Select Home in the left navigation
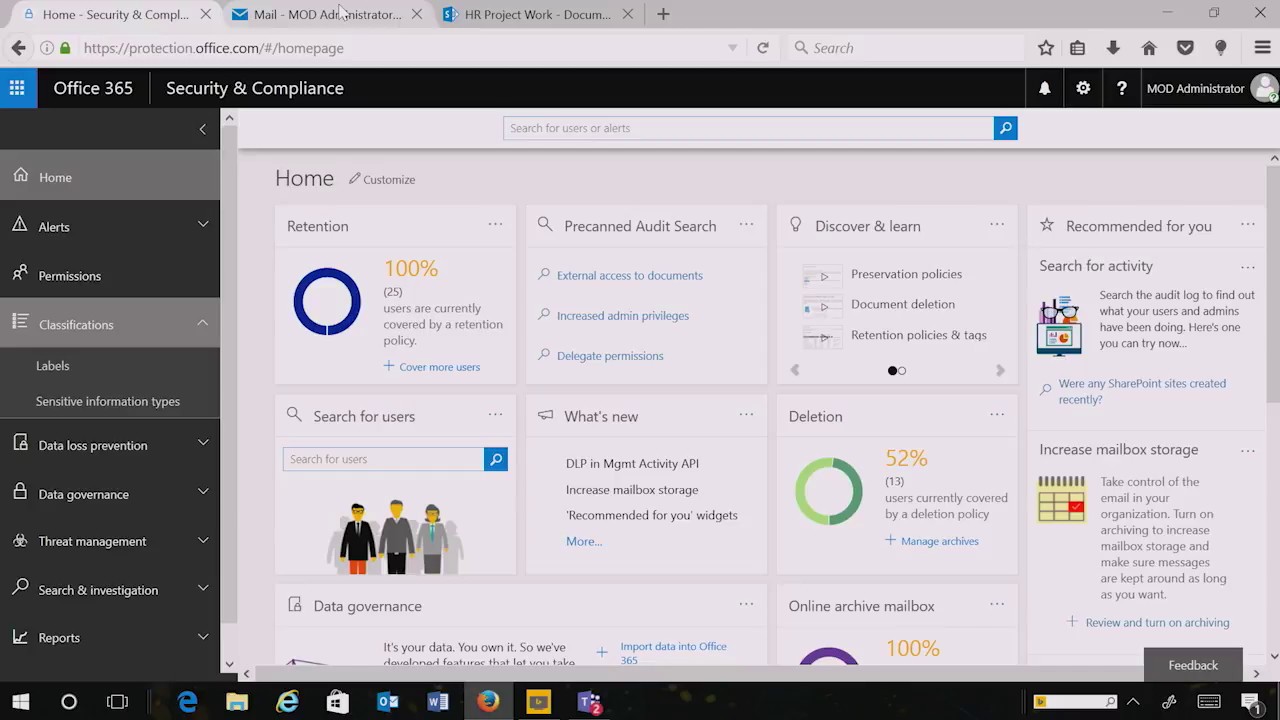1280x720 pixels. [x=110, y=177]
